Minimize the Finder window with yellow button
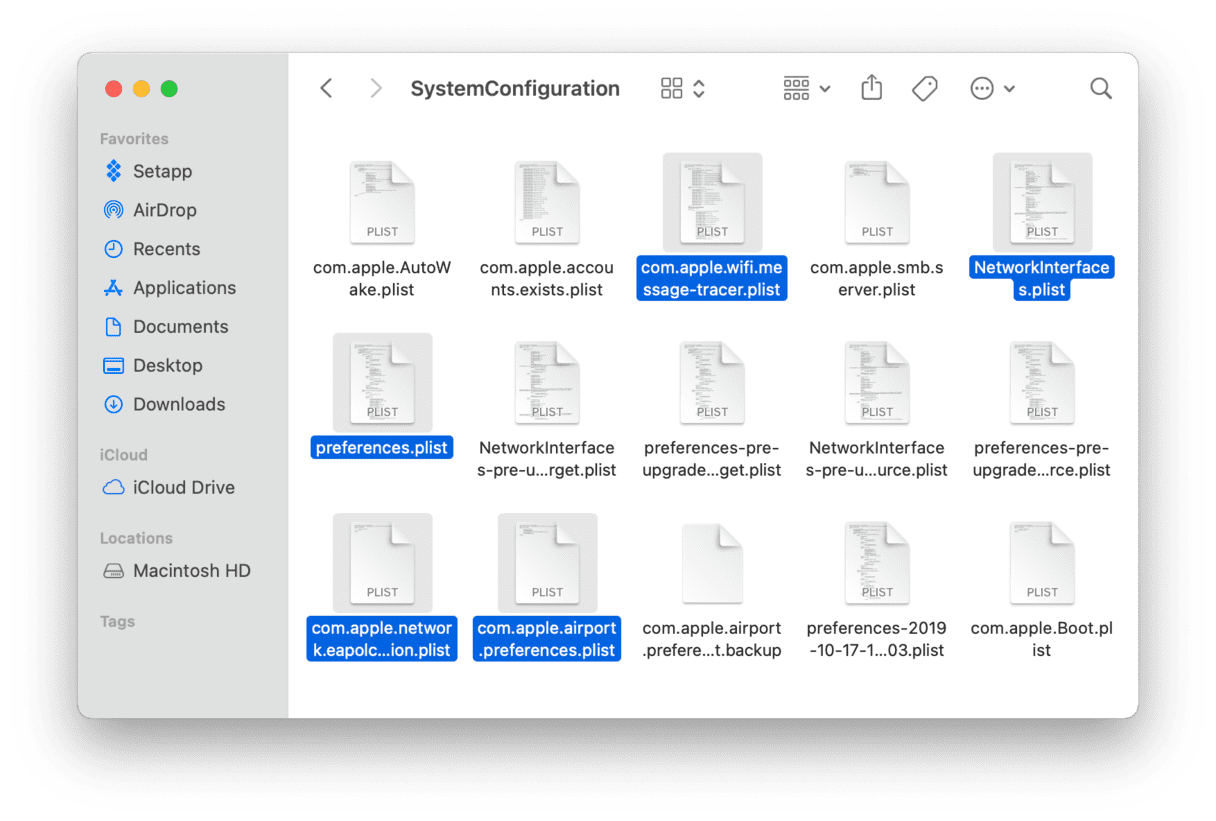This screenshot has width=1216, height=821. point(141,89)
